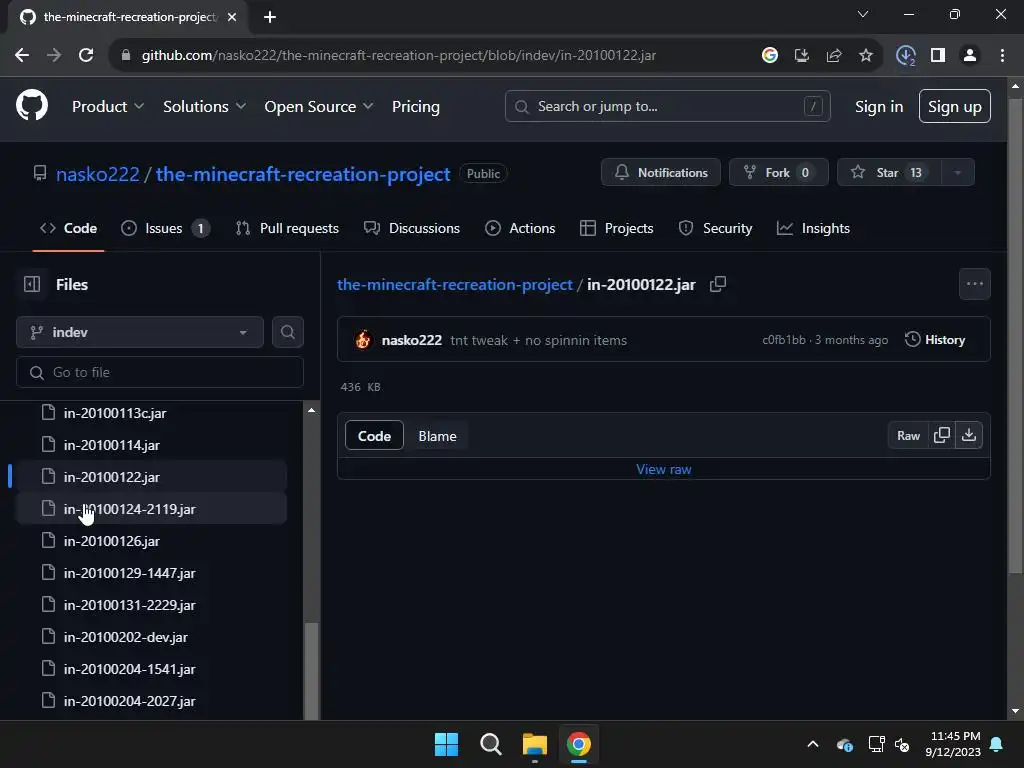Open in-20100202-dev.jar in file tree
The image size is (1024, 768).
[x=152, y=637]
